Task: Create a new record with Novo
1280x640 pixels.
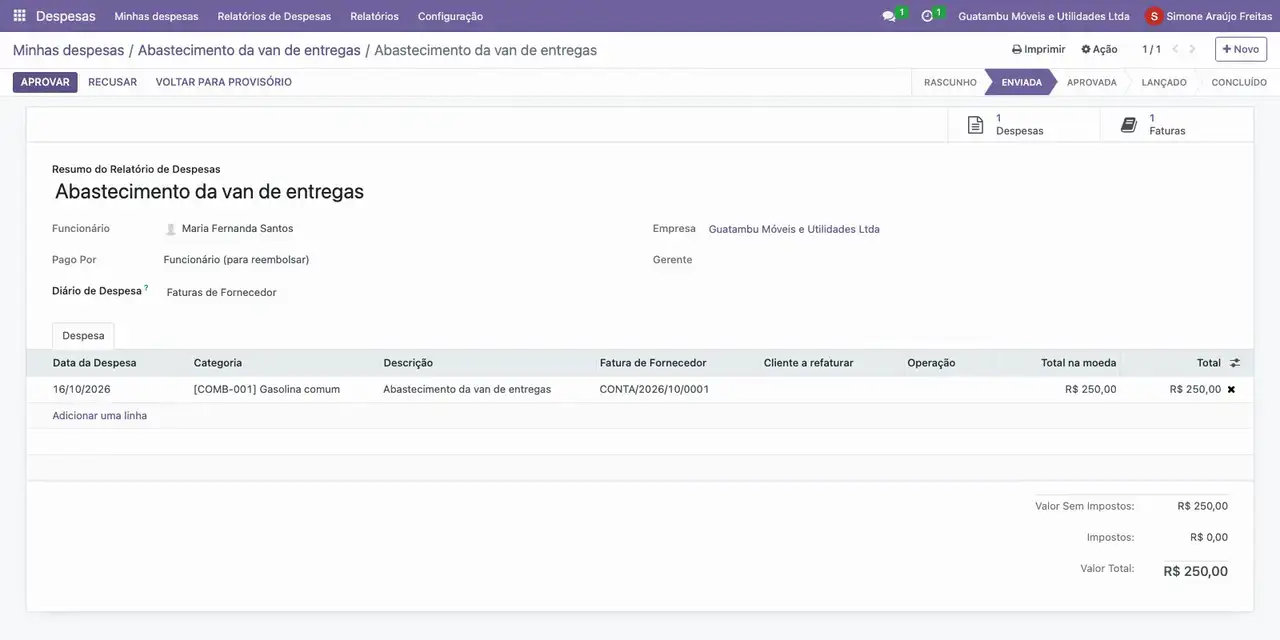Action: pyautogui.click(x=1241, y=49)
